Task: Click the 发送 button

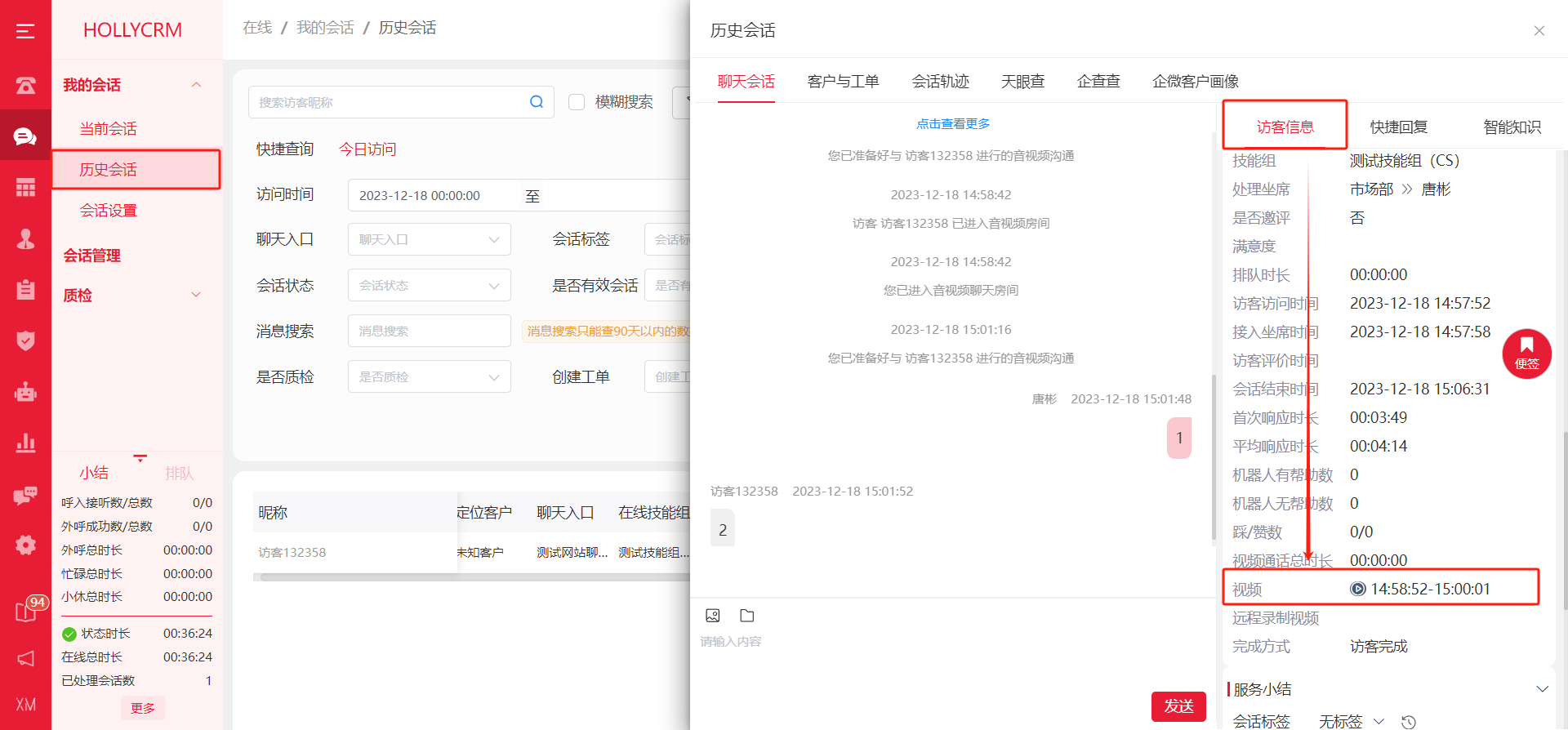Action: point(1178,706)
